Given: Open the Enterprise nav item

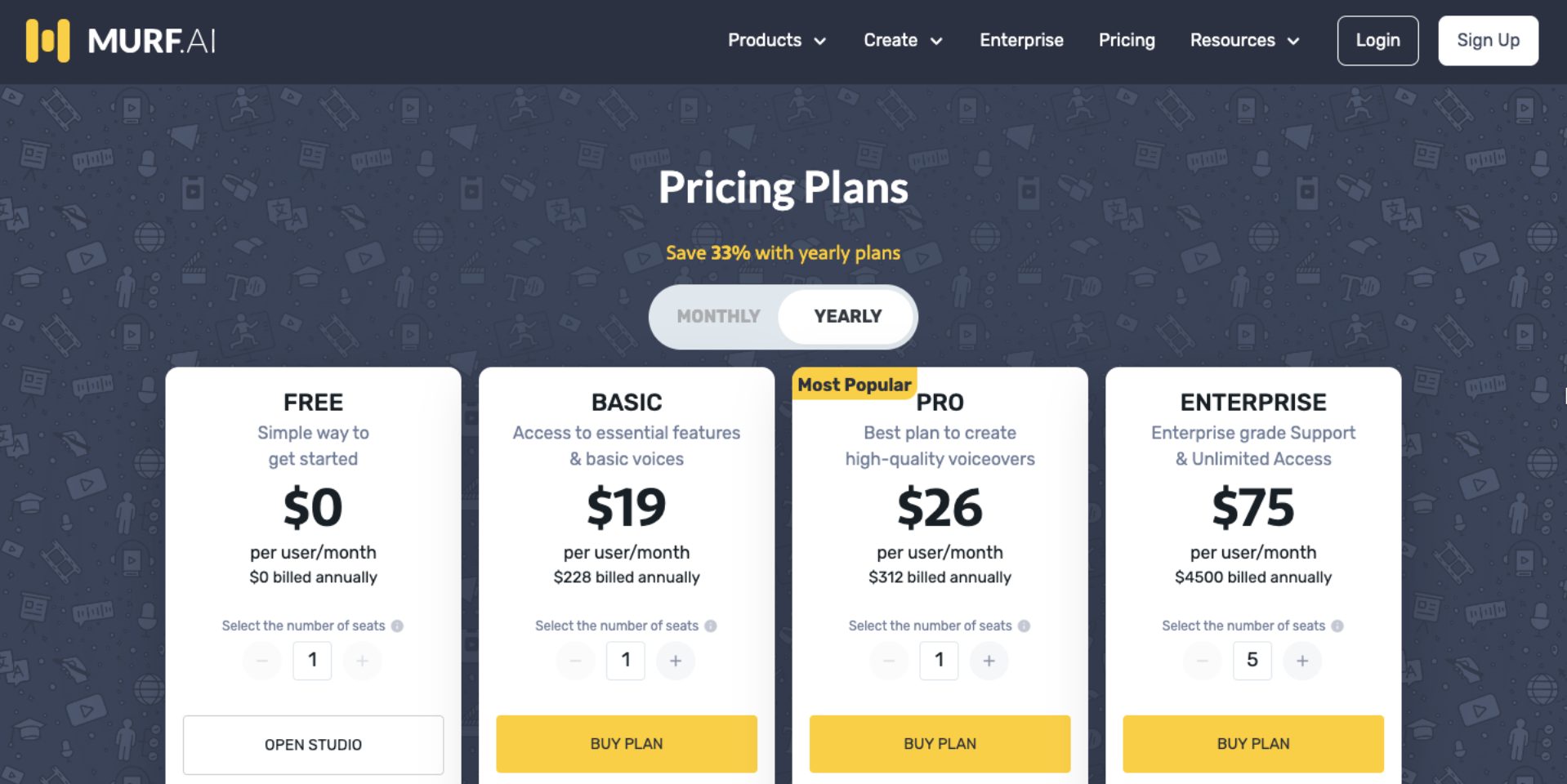Looking at the screenshot, I should pyautogui.click(x=1021, y=40).
